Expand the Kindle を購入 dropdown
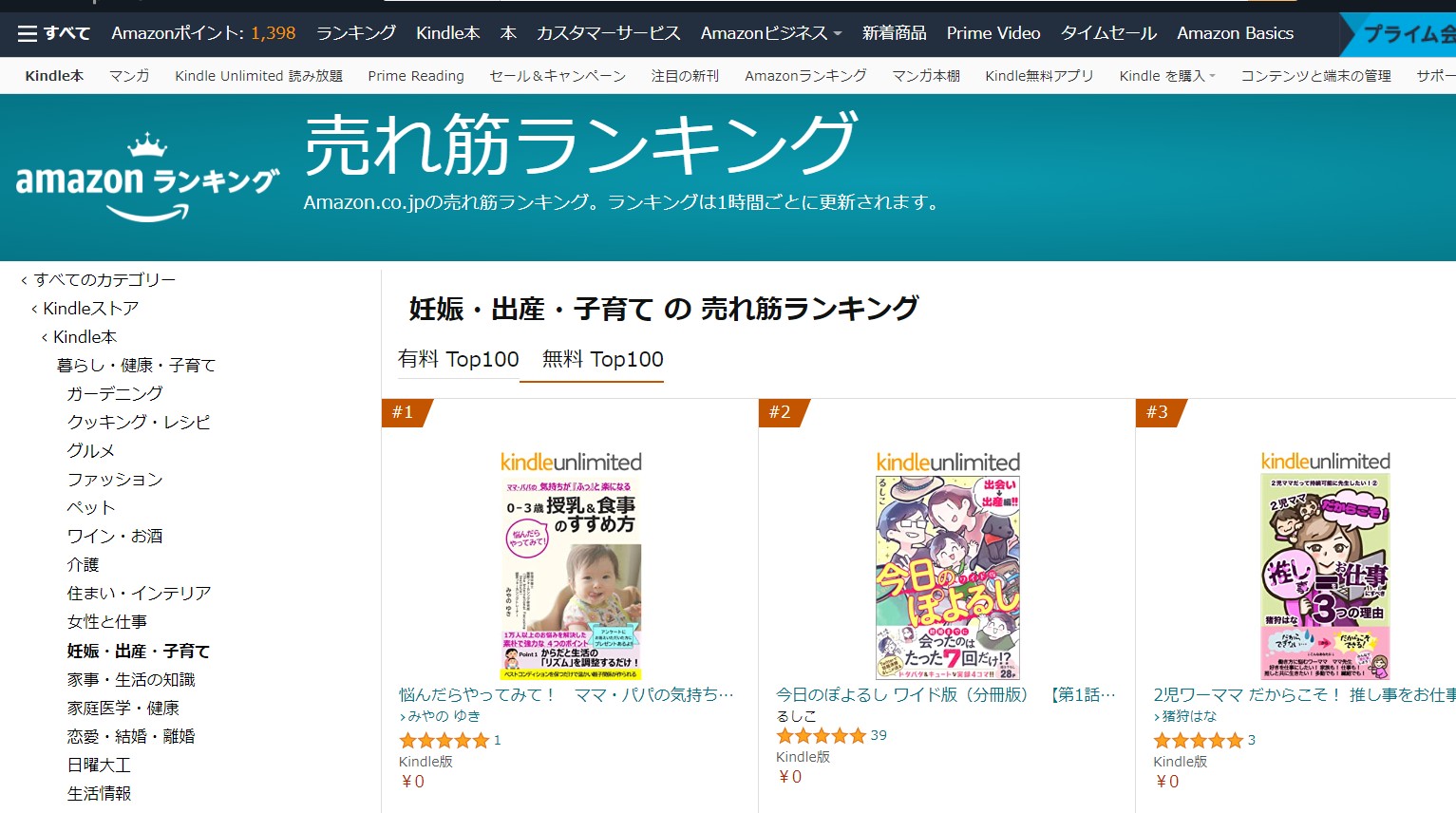 click(x=1167, y=76)
